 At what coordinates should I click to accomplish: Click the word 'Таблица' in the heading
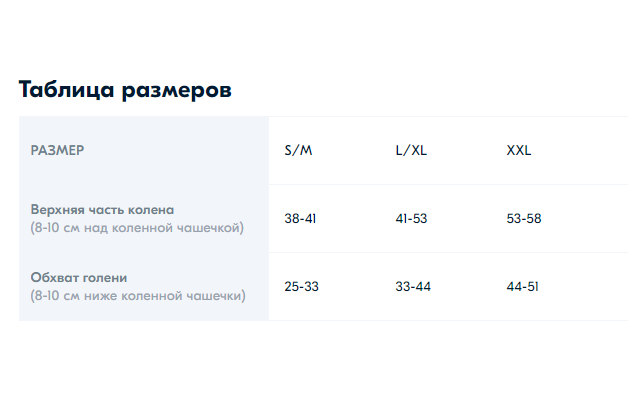click(67, 90)
